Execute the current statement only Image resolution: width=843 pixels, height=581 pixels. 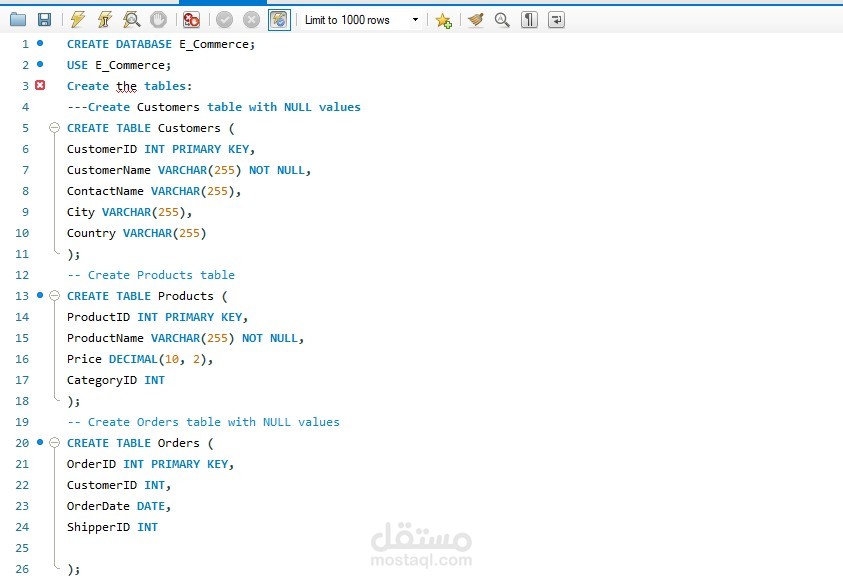[103, 19]
